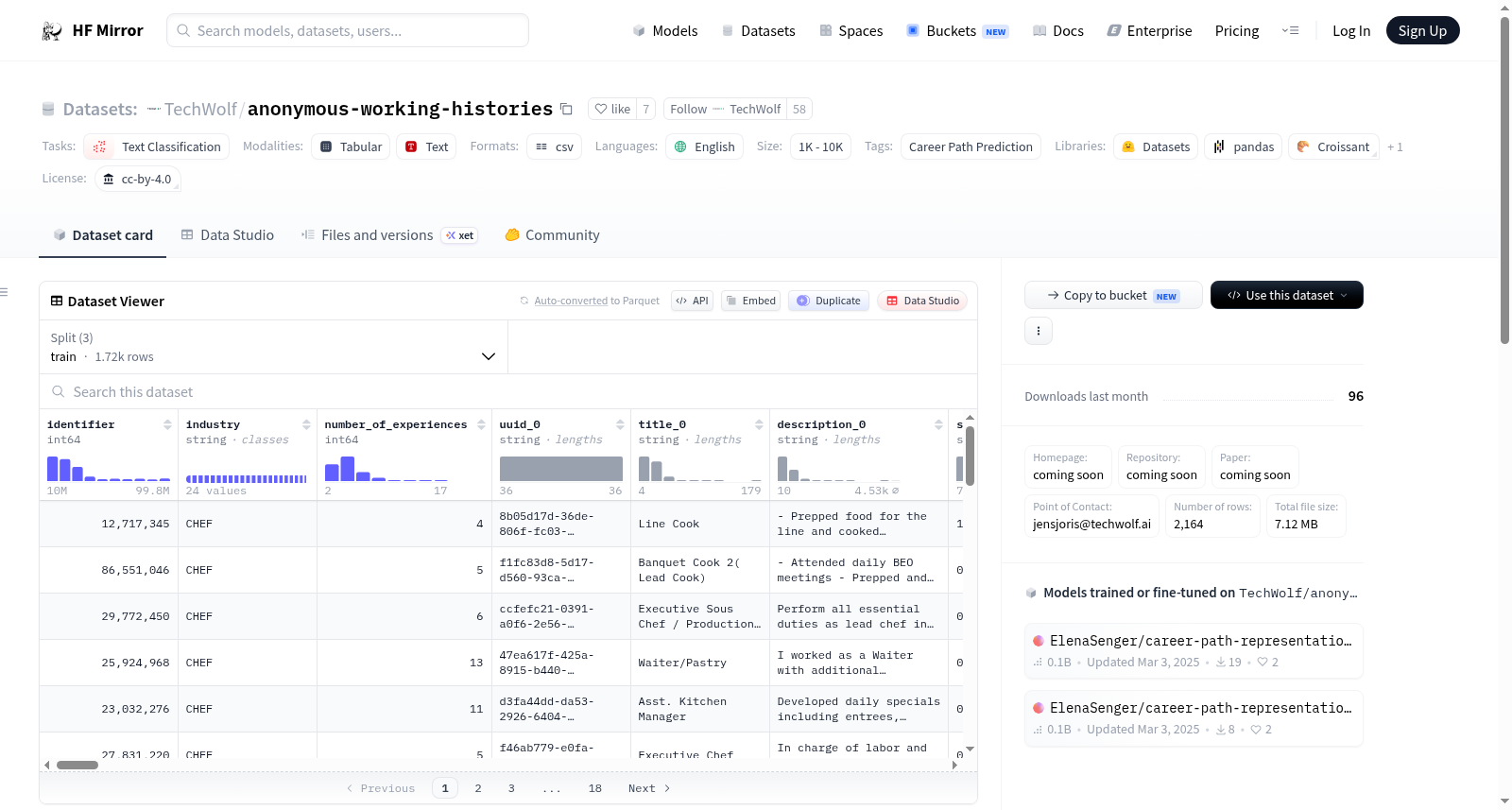The width and height of the screenshot is (1512, 810).
Task: Go to Models in top navigation
Action: point(665,31)
